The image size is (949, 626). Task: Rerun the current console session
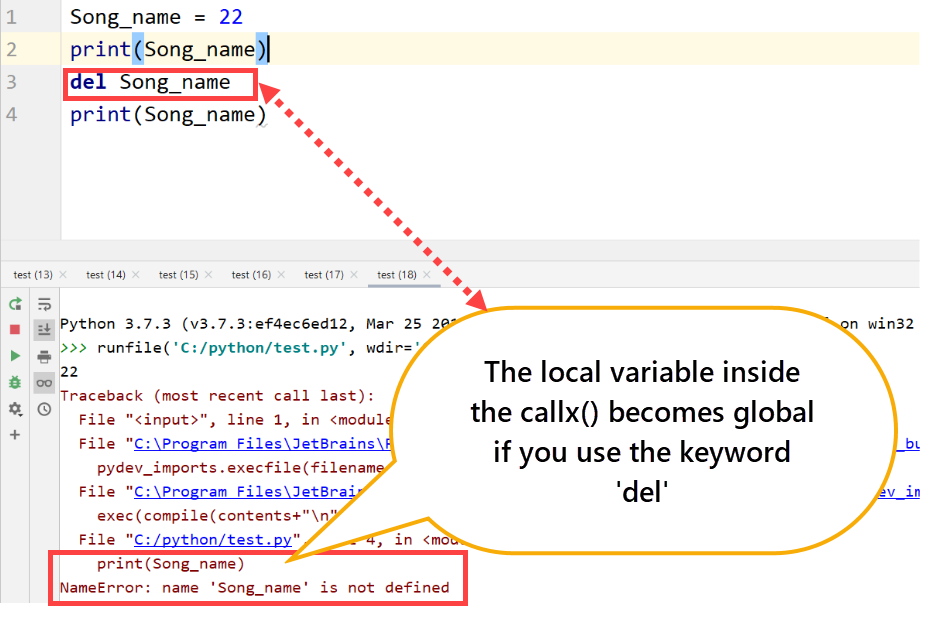coord(15,305)
